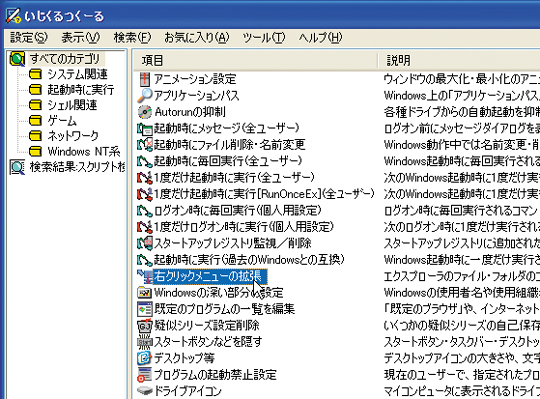Image resolution: width=540 pixels, height=399 pixels.
Task: Select the Windowsの深い部分の設定 entry
Action: click(218, 293)
